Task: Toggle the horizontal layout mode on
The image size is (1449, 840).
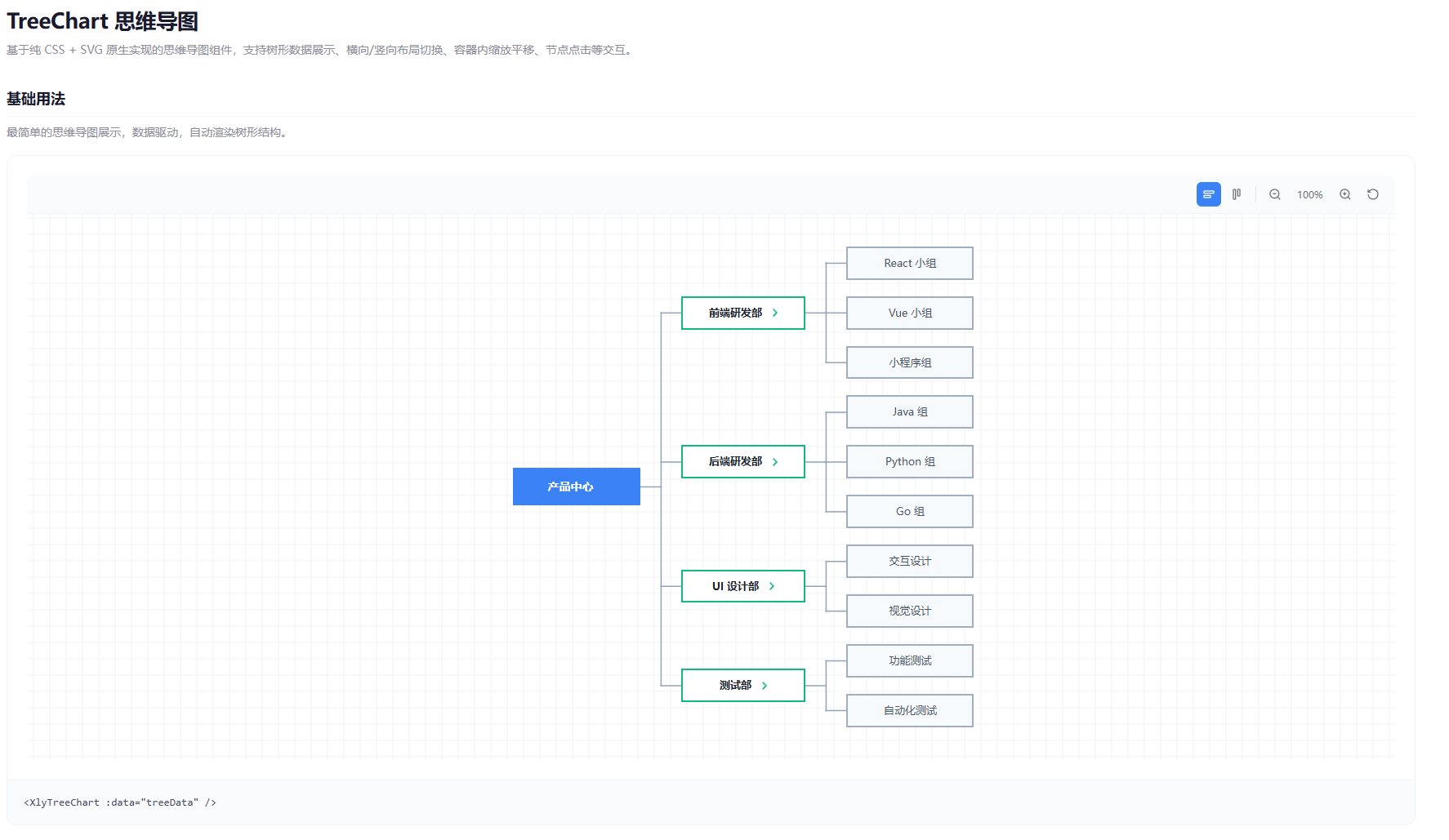Action: (x=1208, y=194)
